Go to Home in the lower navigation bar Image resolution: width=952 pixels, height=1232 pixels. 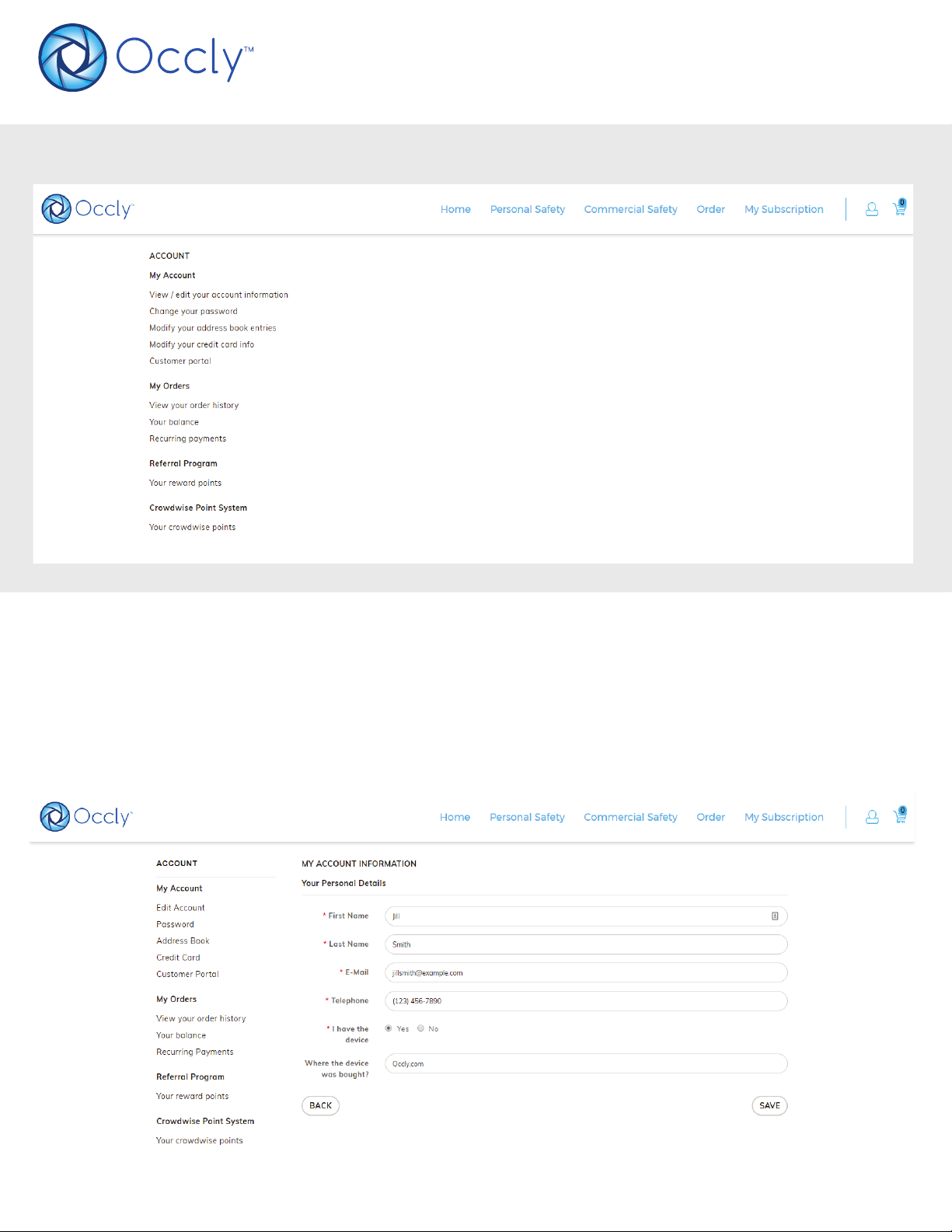pos(455,817)
